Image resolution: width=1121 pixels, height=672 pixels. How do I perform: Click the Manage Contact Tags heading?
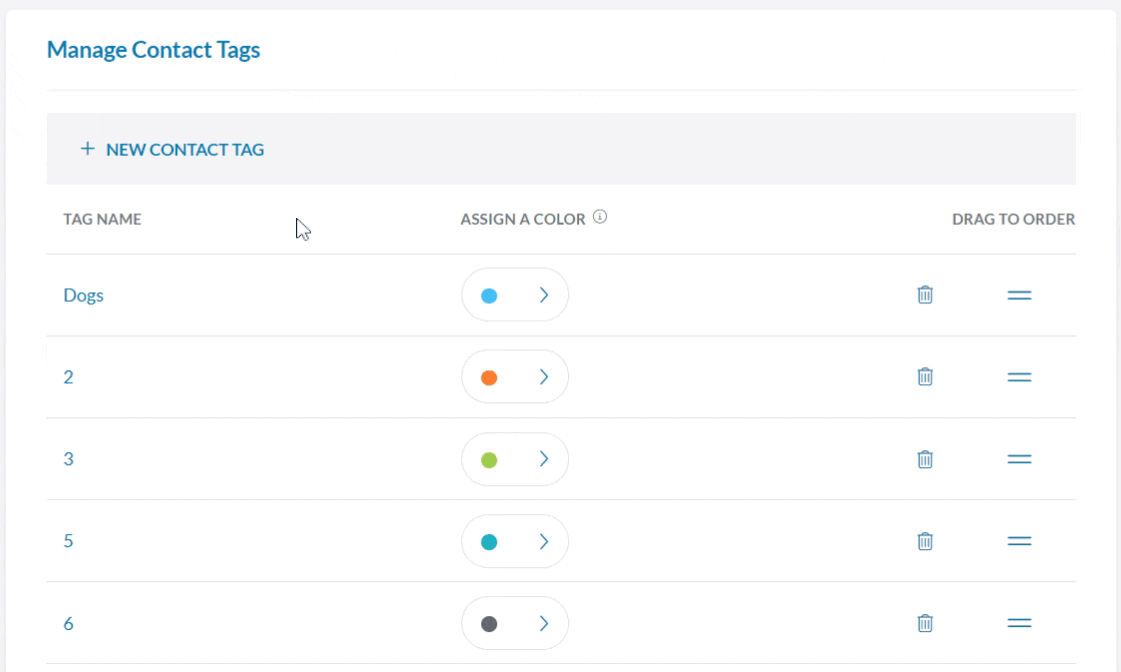click(153, 50)
